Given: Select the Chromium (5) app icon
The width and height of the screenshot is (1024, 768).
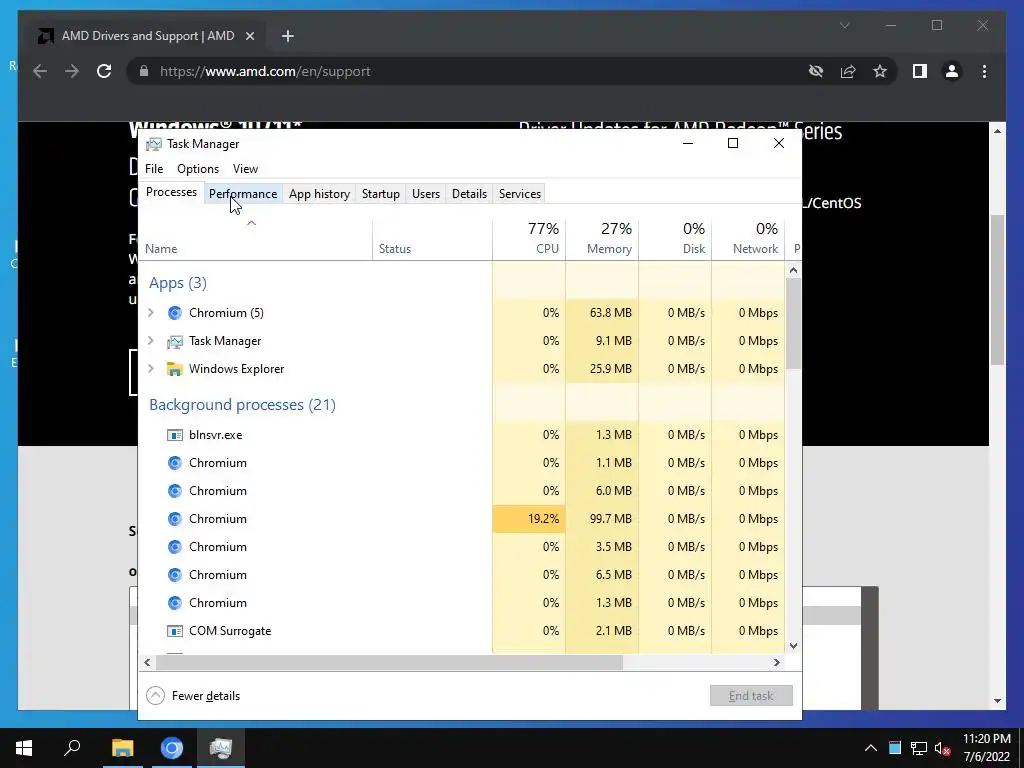Looking at the screenshot, I should tap(174, 313).
